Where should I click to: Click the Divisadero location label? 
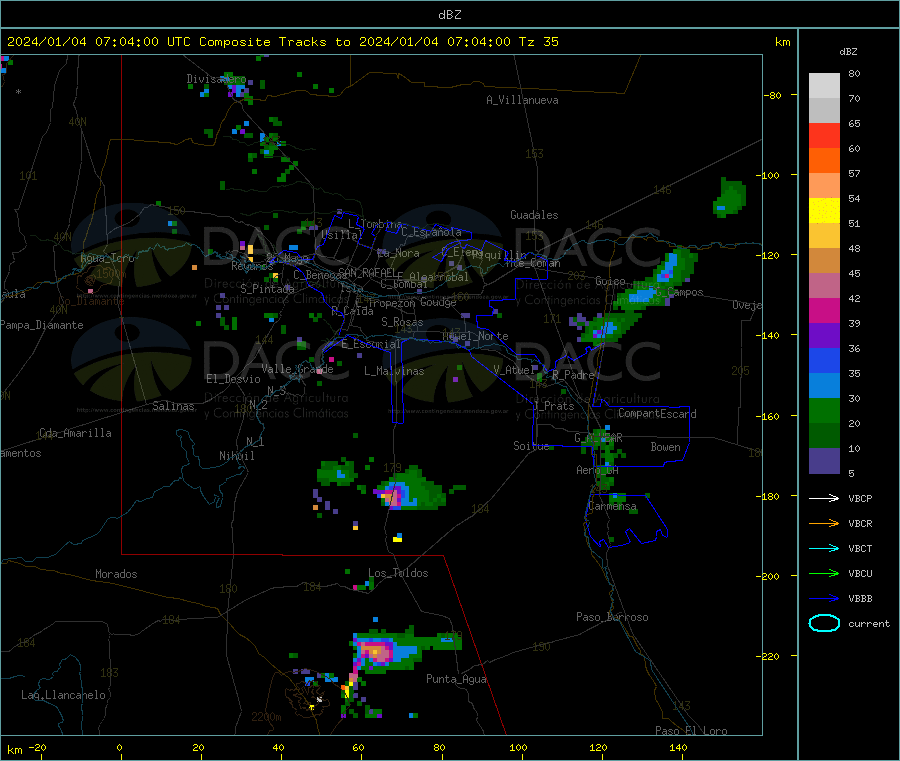(216, 79)
